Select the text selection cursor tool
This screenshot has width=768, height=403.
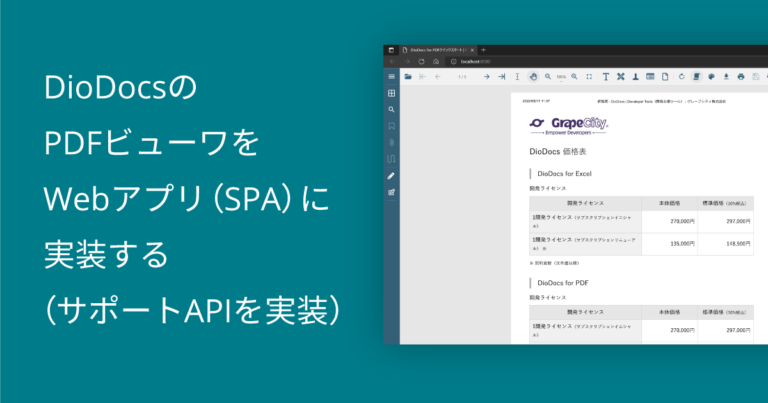pos(517,77)
